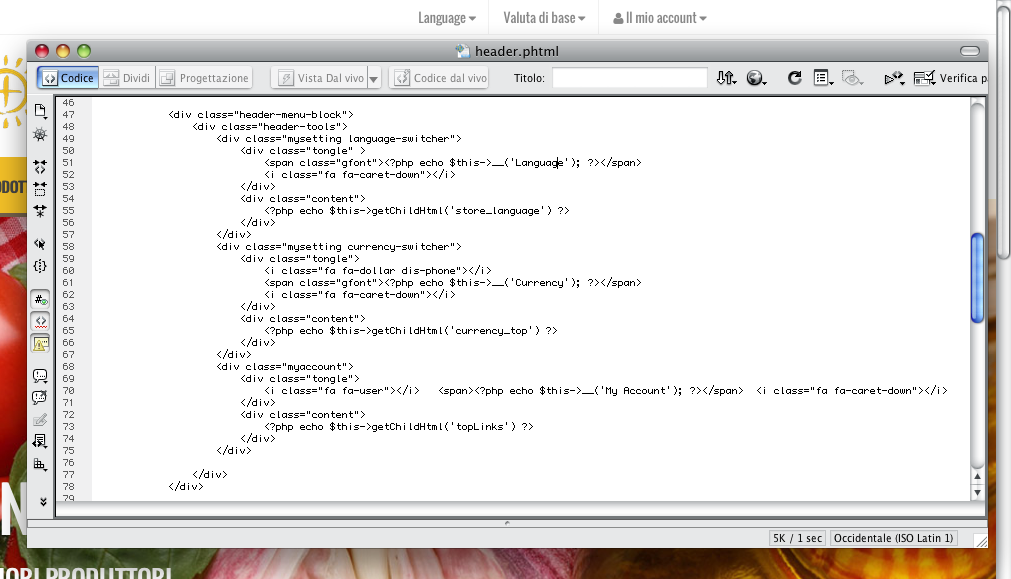Image resolution: width=1011 pixels, height=579 pixels.
Task: Click Collapse Full Tag icon
Action: (40, 167)
